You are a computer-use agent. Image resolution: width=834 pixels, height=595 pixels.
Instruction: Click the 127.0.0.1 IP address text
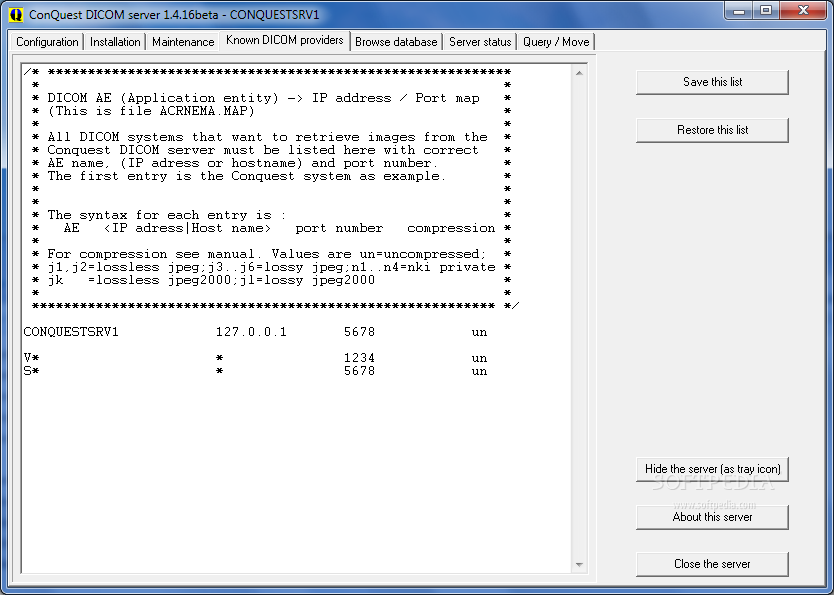251,332
